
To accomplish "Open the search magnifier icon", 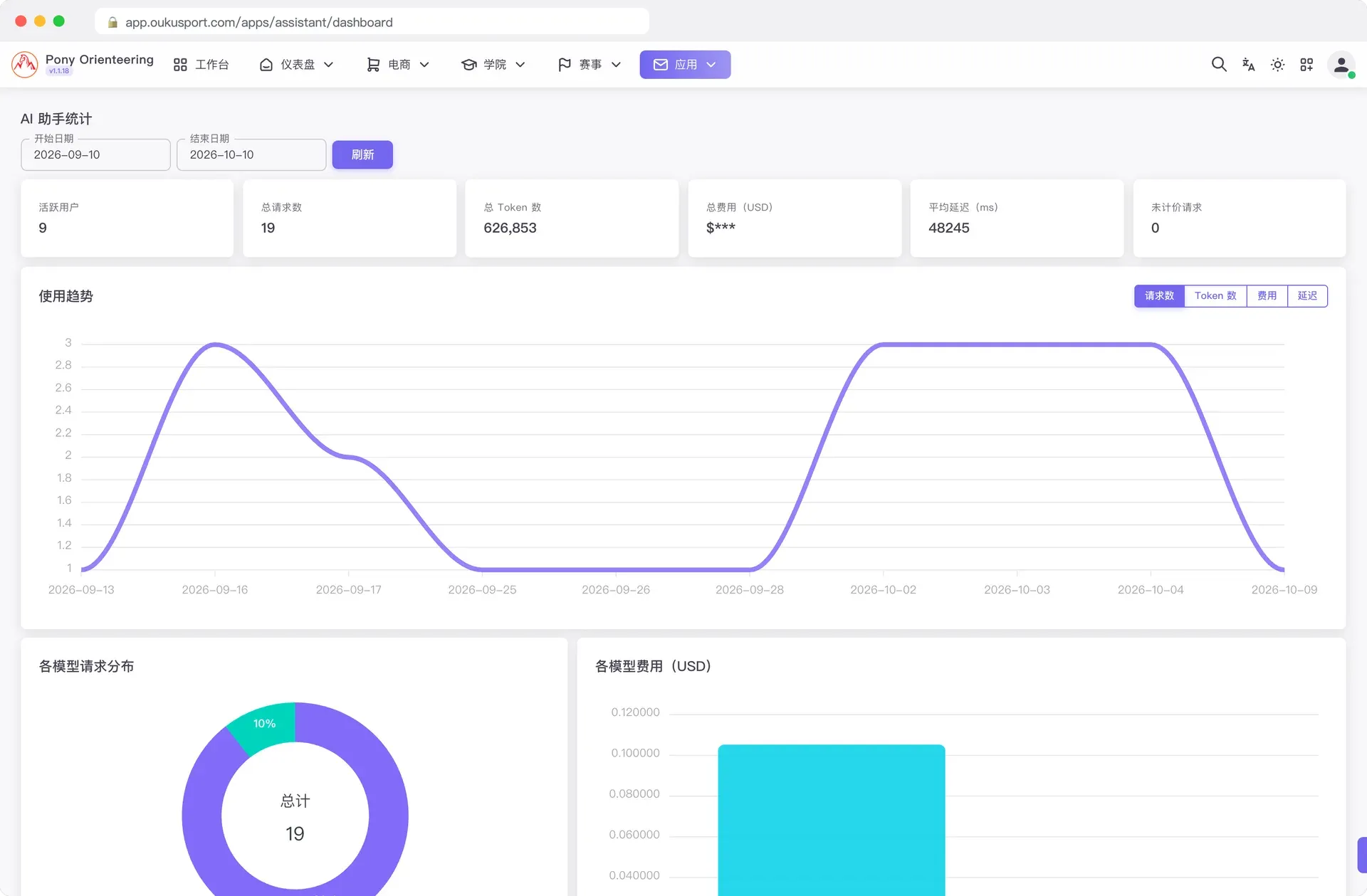I will point(1219,65).
